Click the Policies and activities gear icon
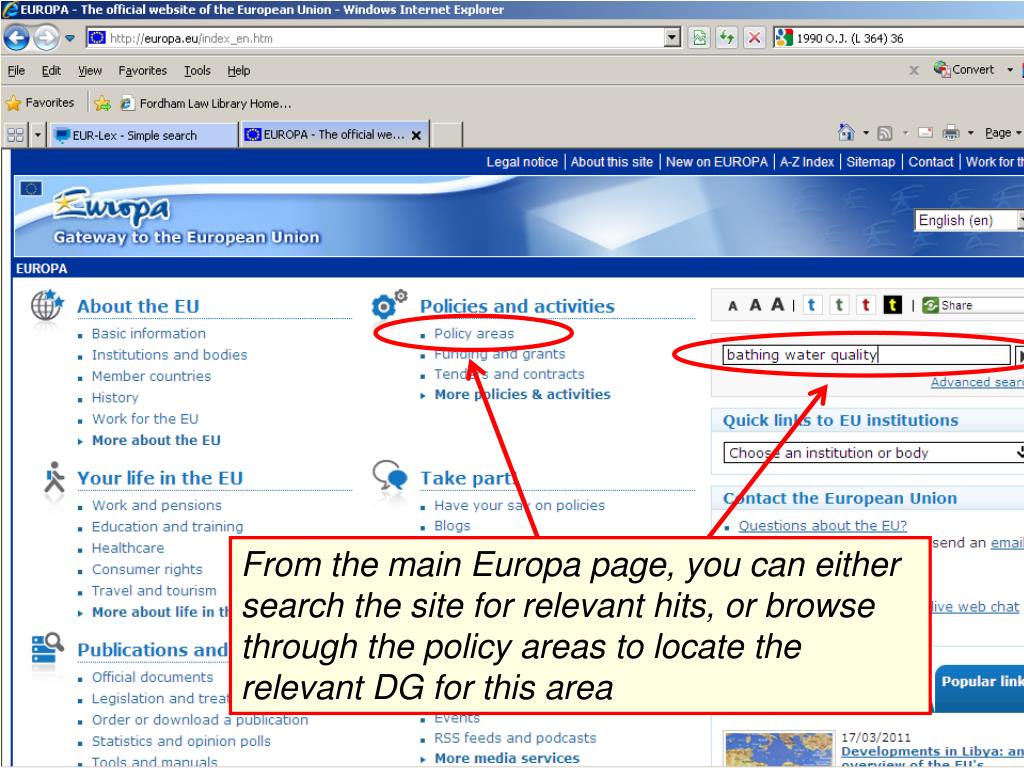Image resolution: width=1024 pixels, height=768 pixels. tap(389, 305)
